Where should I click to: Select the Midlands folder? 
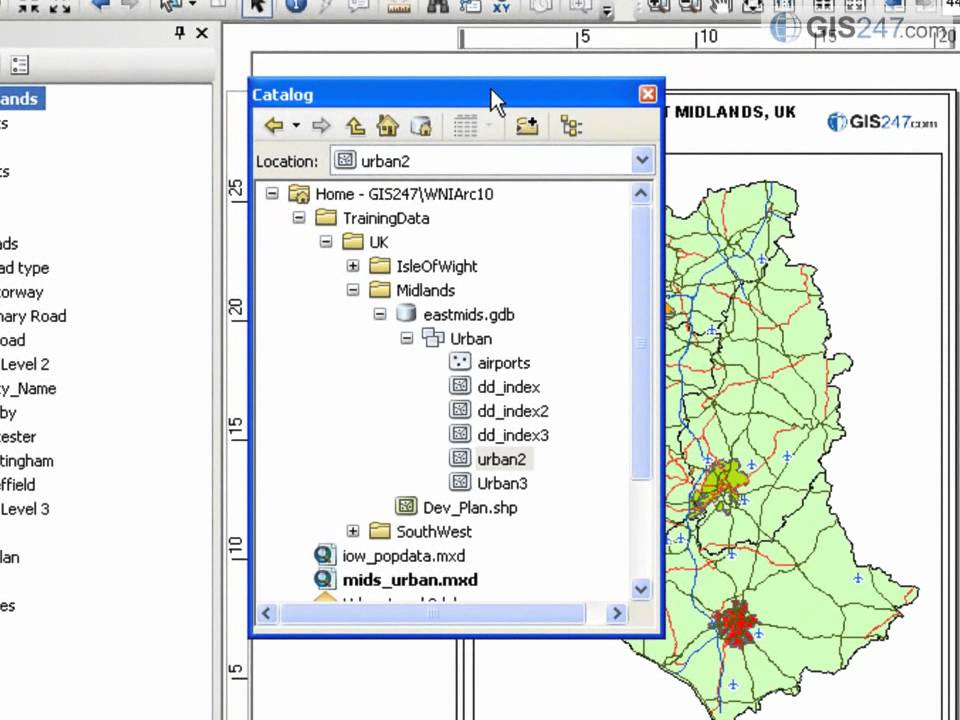[426, 290]
